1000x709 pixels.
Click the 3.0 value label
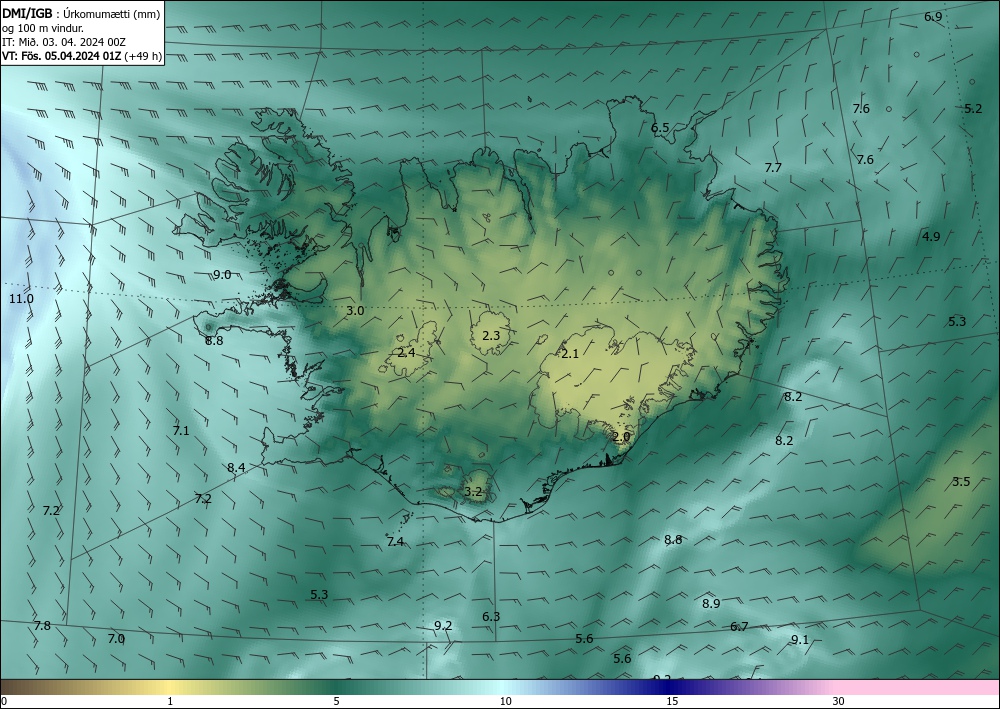click(x=355, y=311)
